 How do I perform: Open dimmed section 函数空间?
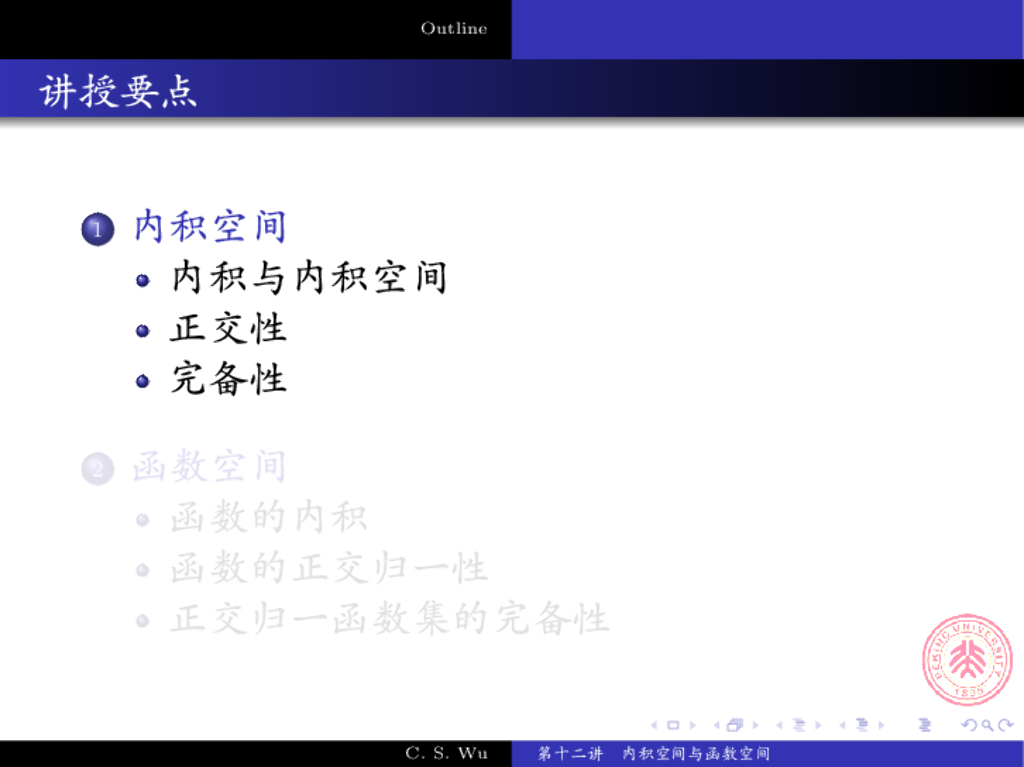click(210, 466)
